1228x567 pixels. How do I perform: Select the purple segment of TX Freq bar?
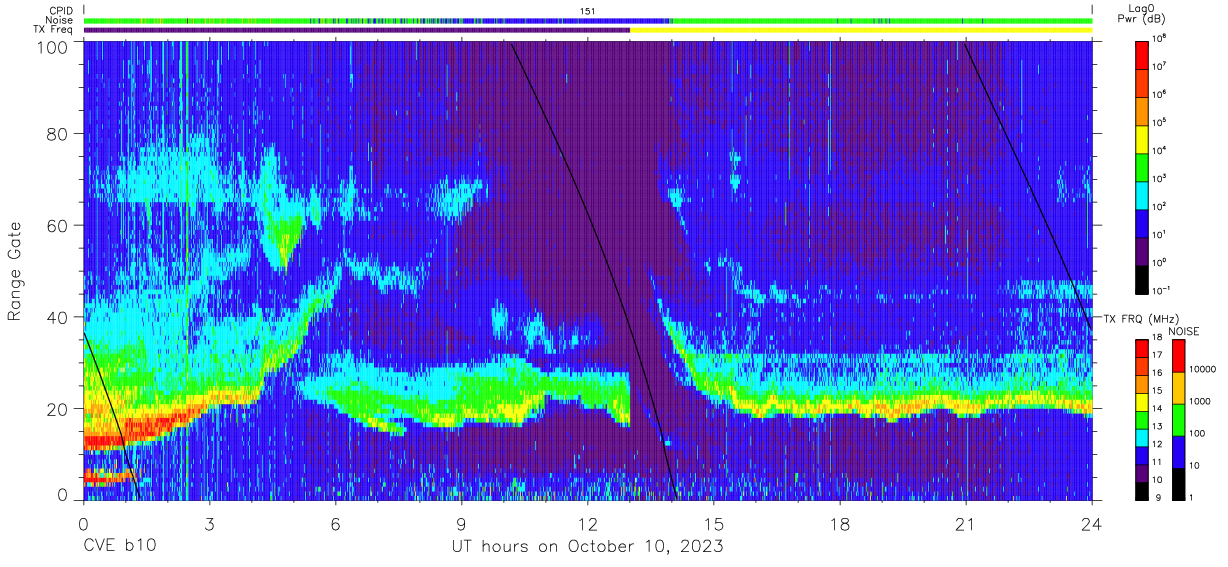coord(357,30)
